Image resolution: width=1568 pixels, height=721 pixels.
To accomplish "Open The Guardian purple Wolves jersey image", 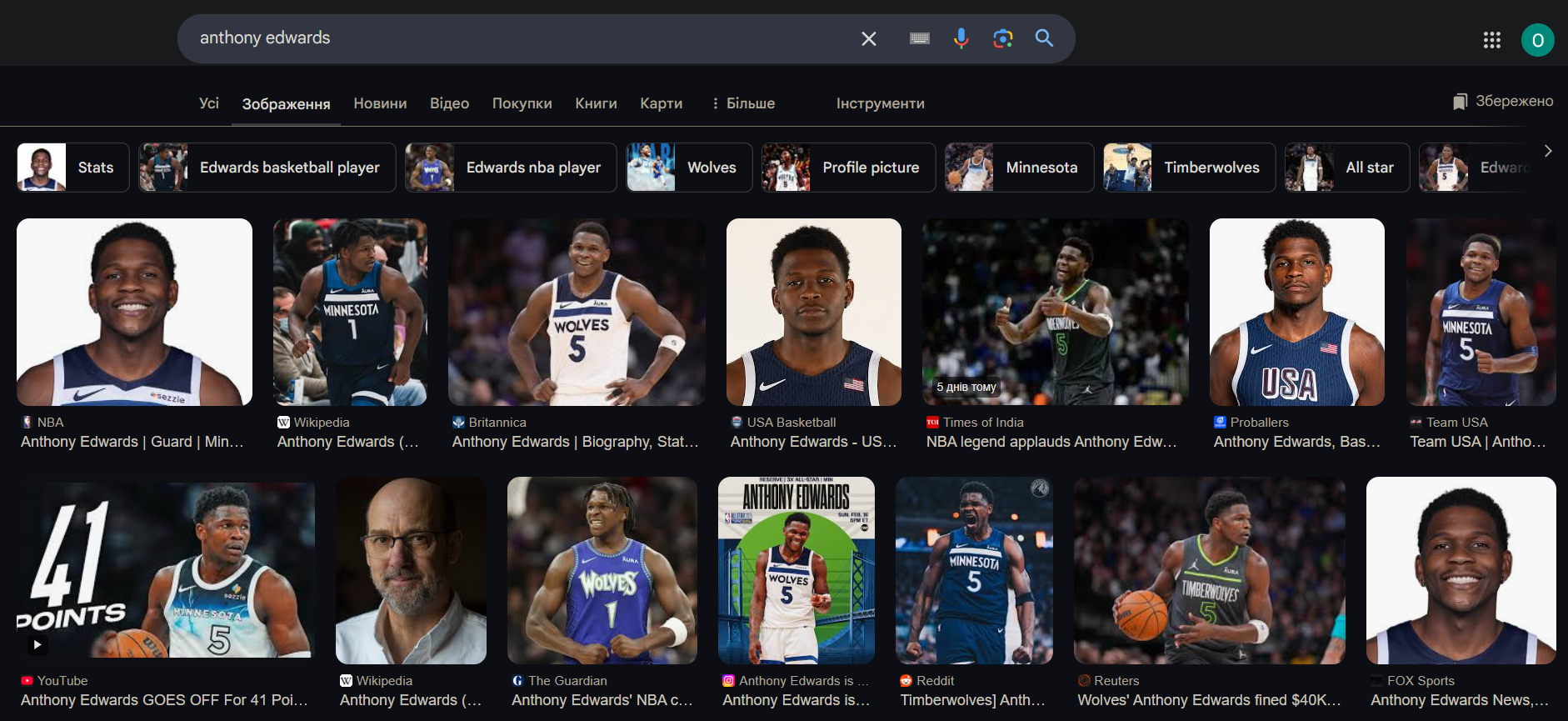I will [602, 570].
